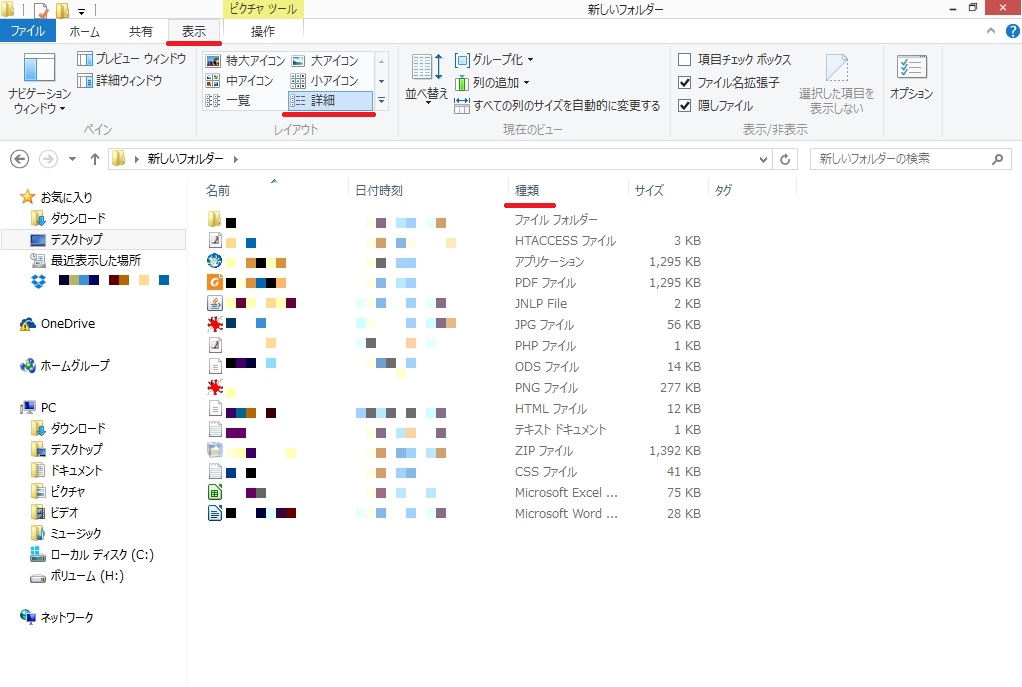
Task: Switch to the View (表示) tab
Action: pos(194,31)
